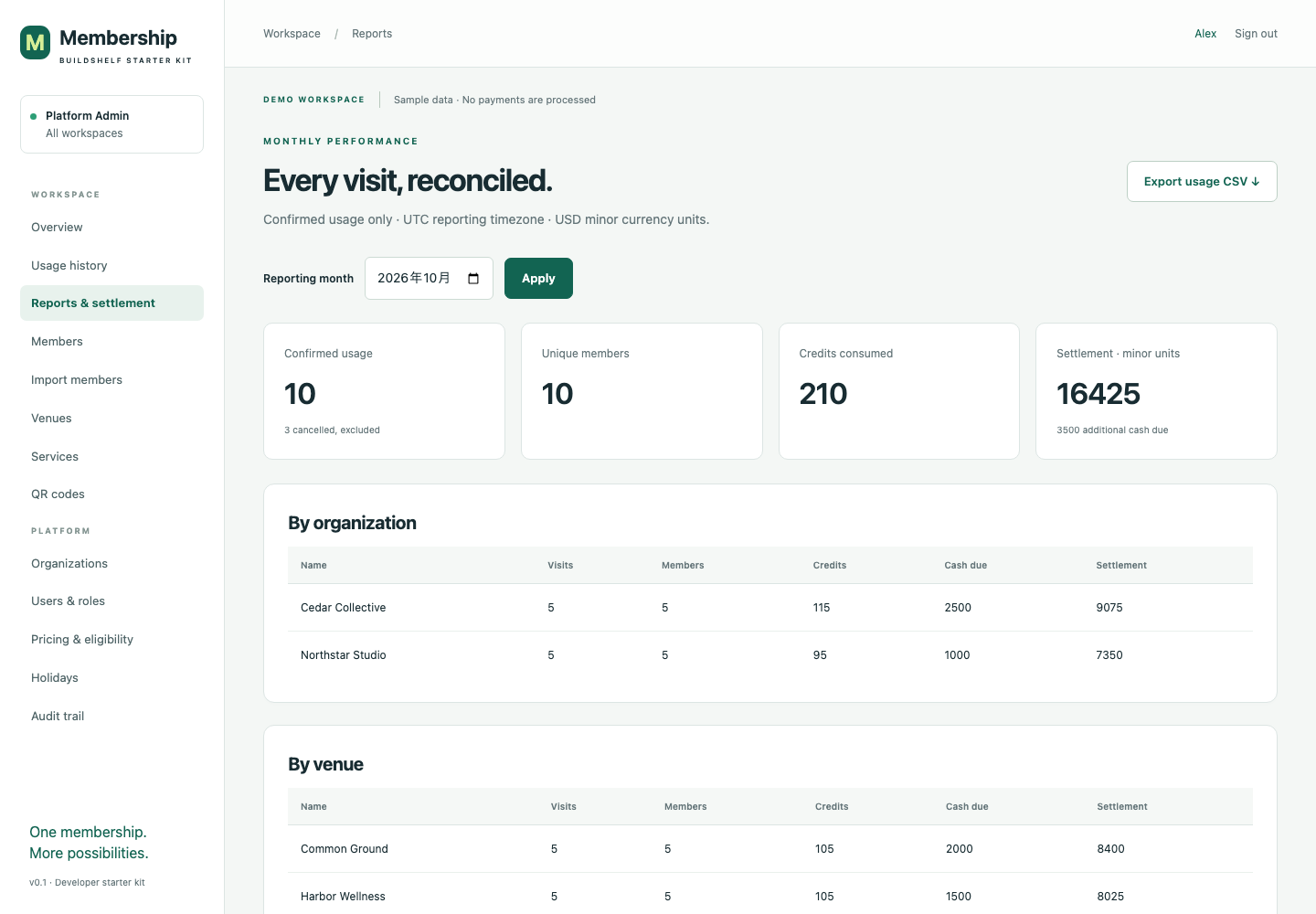Click the Credits column header in By venue
The image size is (1316, 914).
[832, 807]
